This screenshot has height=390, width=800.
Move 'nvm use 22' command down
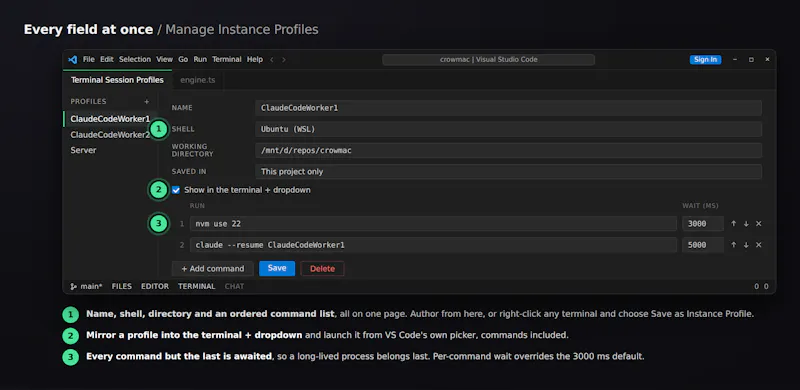(x=746, y=224)
